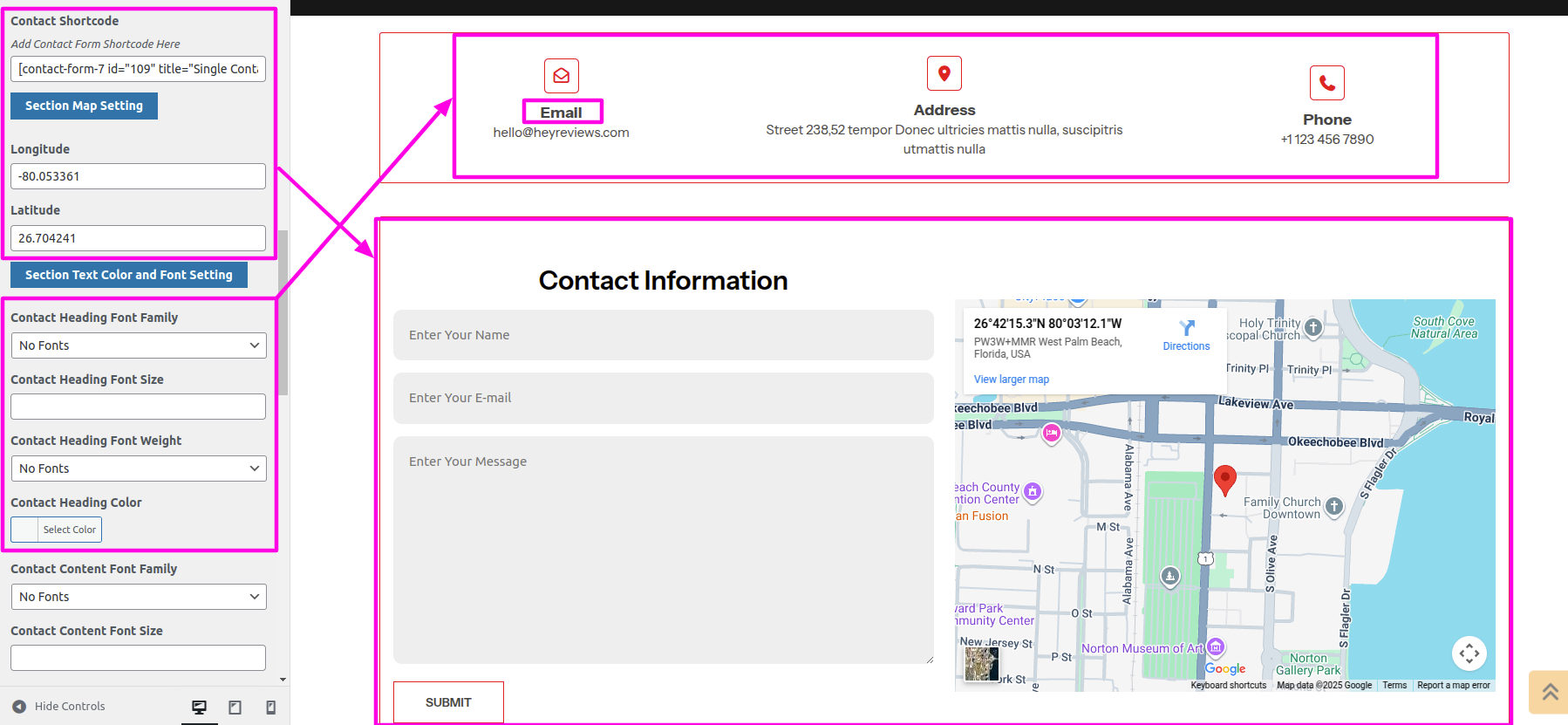Click the Enter Your Name field

pyautogui.click(x=663, y=335)
